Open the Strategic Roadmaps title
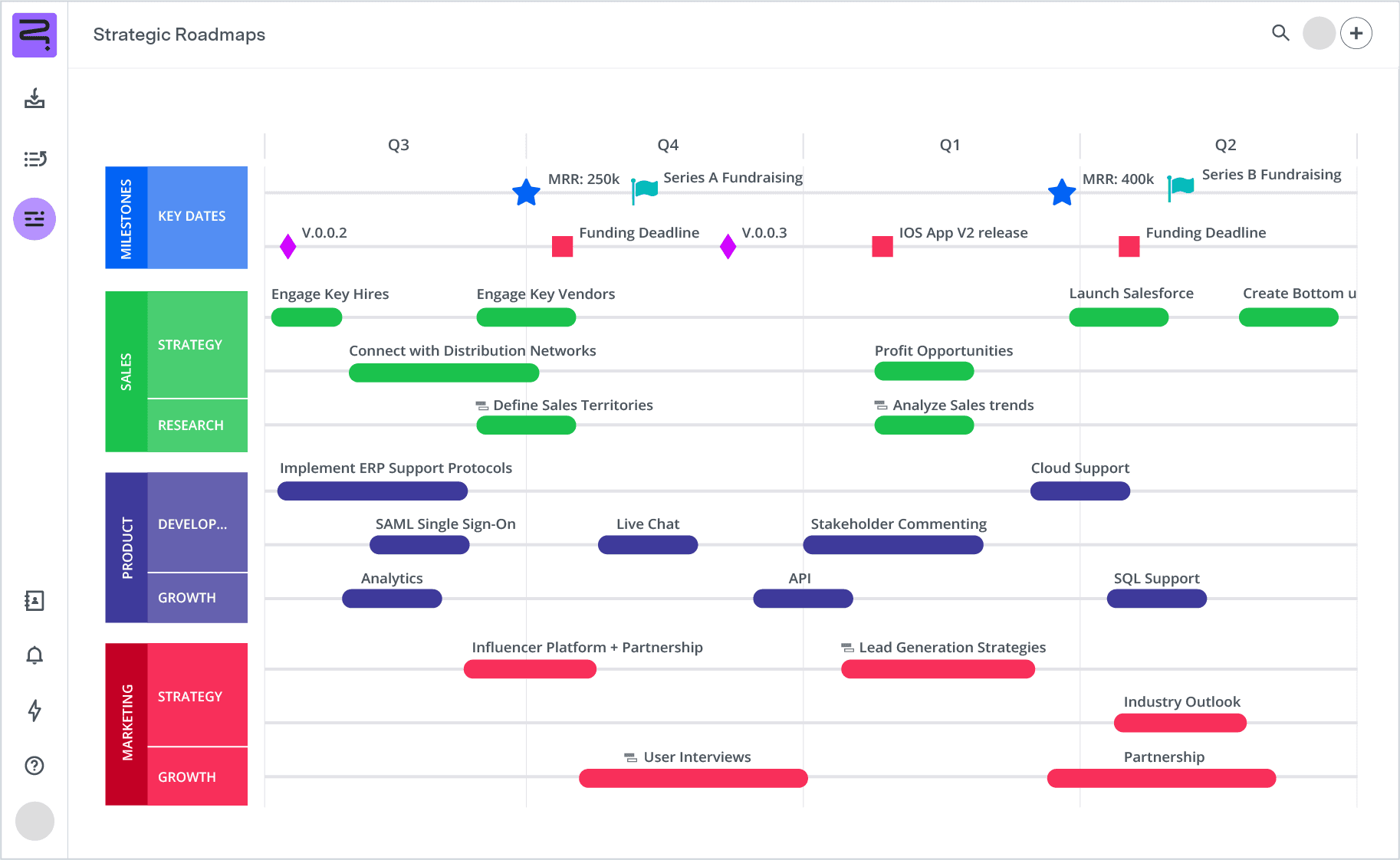1400x860 pixels. point(179,34)
